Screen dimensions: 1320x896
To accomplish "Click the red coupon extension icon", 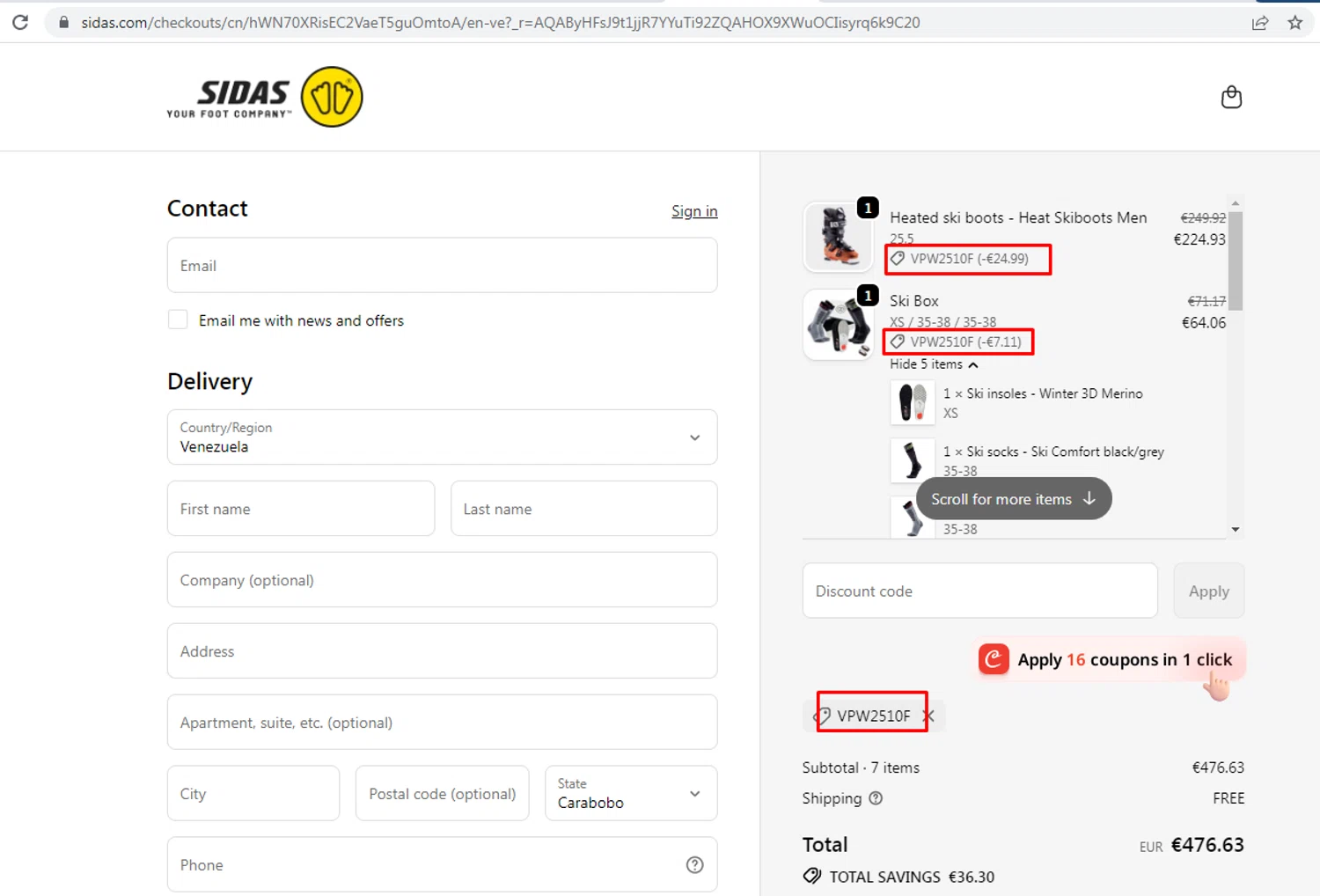I will [x=994, y=659].
